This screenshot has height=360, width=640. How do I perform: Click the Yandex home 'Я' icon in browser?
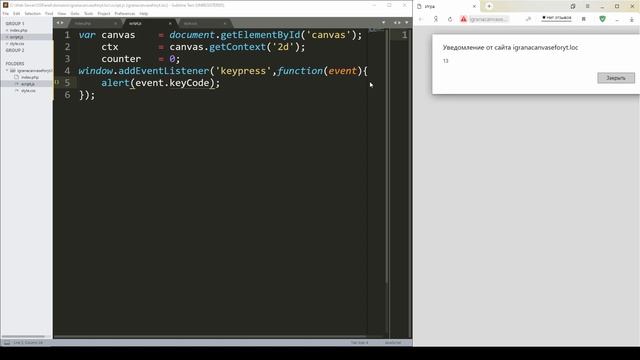point(436,19)
